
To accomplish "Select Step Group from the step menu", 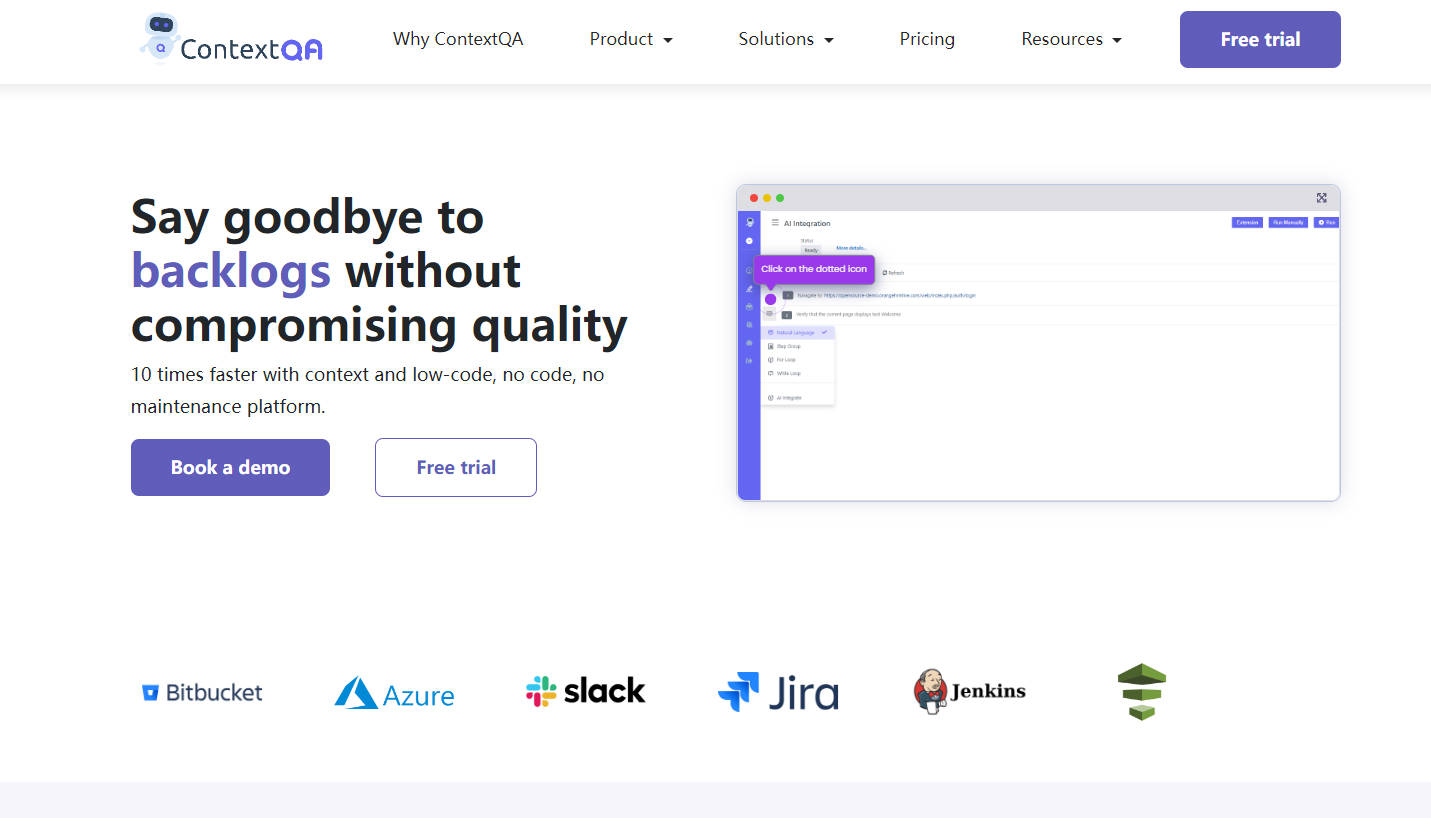I will click(788, 346).
